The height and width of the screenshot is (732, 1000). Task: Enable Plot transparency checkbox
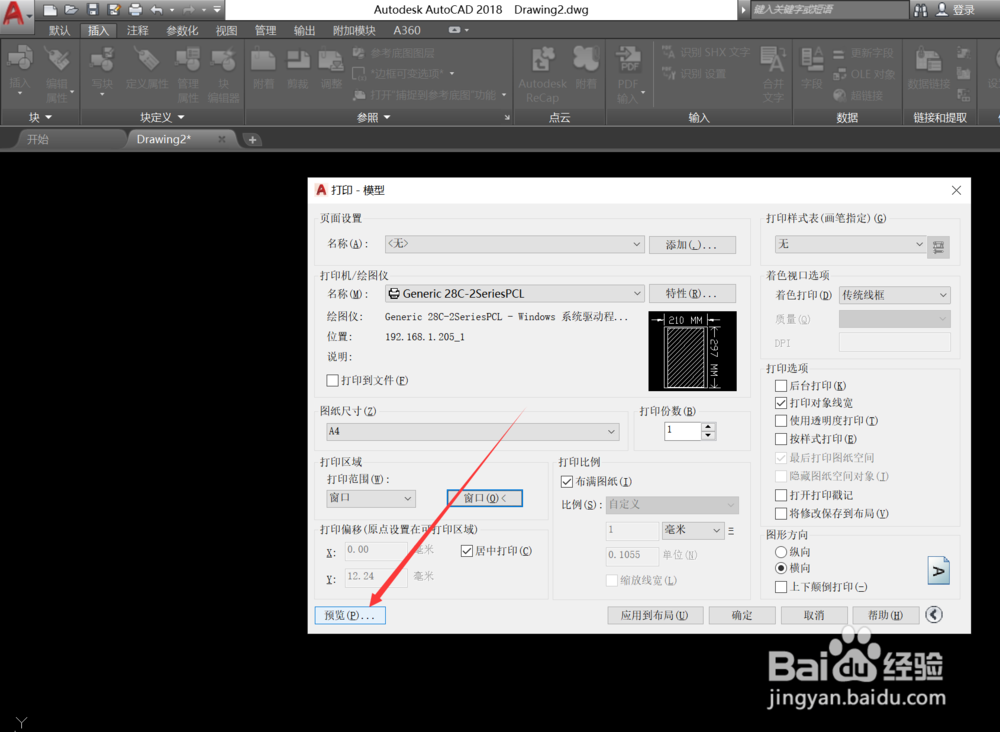point(781,421)
